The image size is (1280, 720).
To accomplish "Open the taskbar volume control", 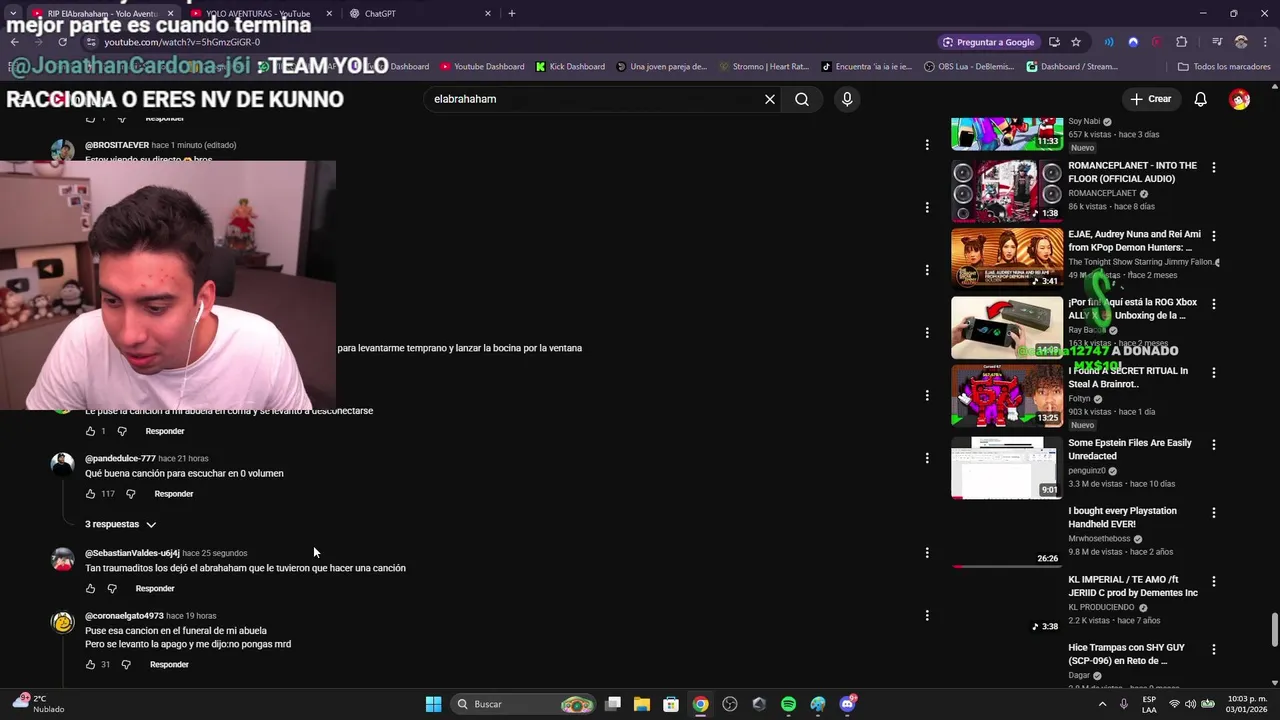I will coord(1191,704).
